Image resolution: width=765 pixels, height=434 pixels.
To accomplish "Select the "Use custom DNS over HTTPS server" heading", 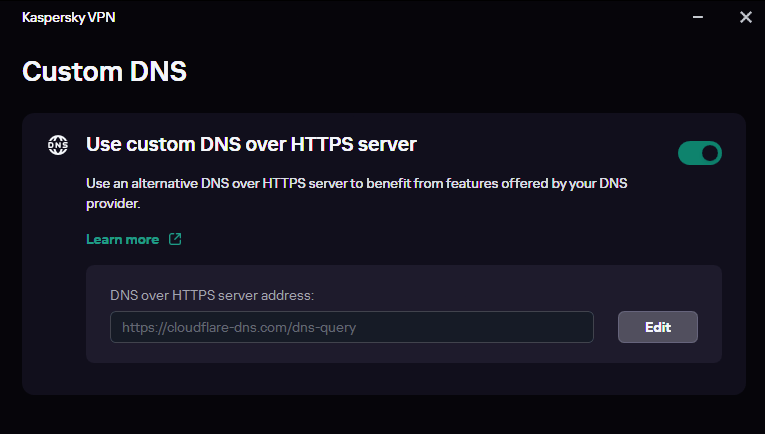I will [x=251, y=144].
